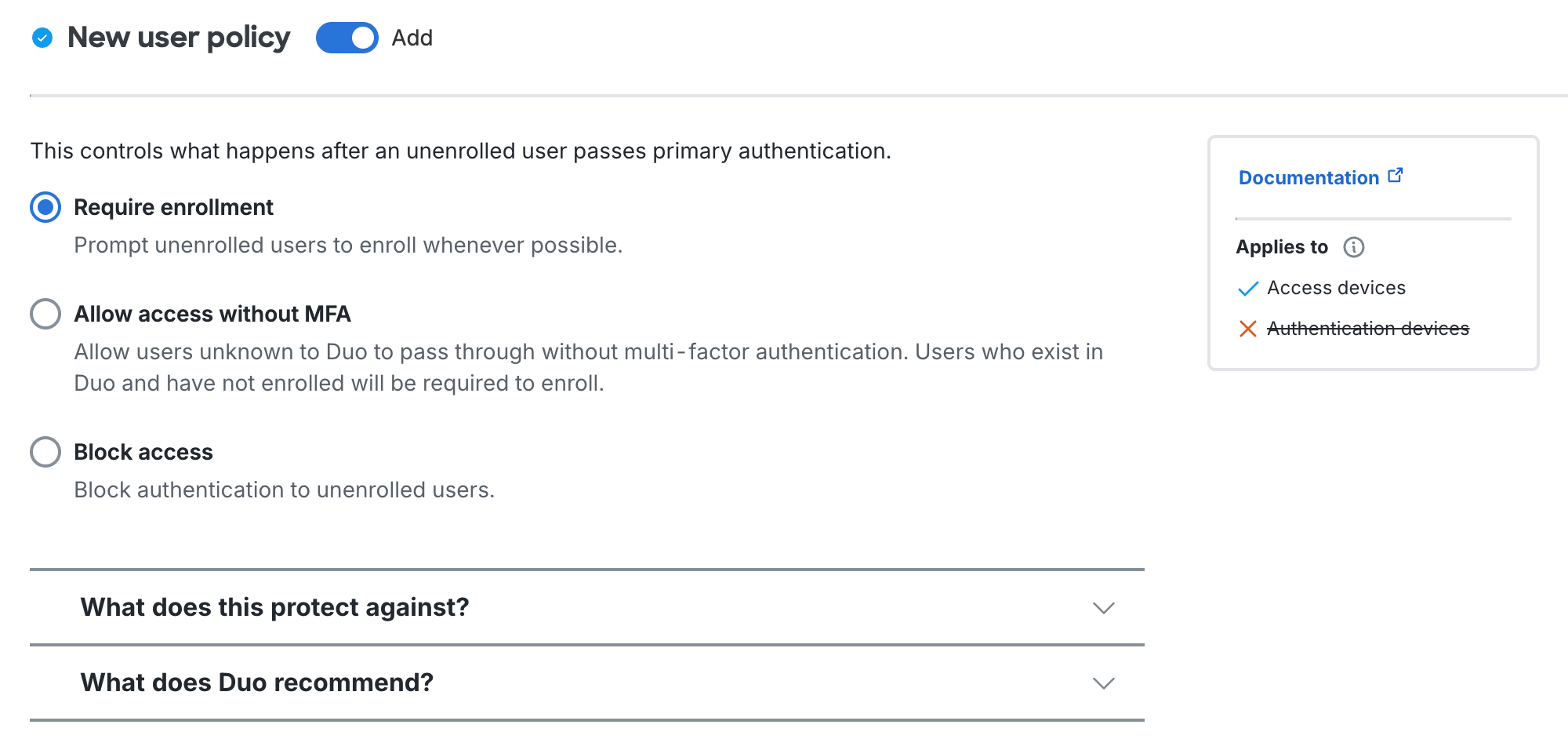The height and width of the screenshot is (750, 1568).
Task: Click the blue checkmark icon beside New user policy
Action: 44,37
